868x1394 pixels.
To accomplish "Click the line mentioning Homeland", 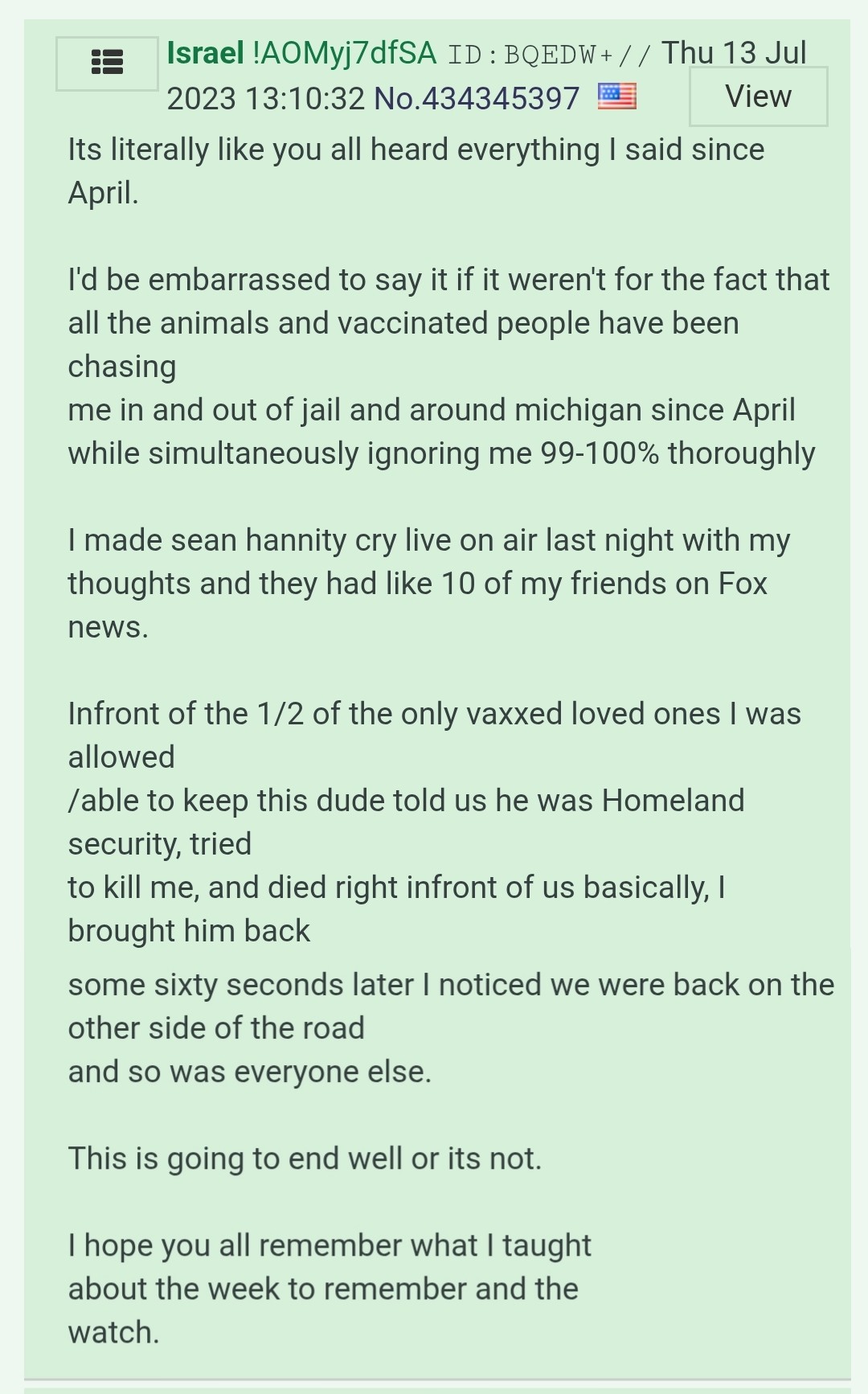I will [406, 801].
